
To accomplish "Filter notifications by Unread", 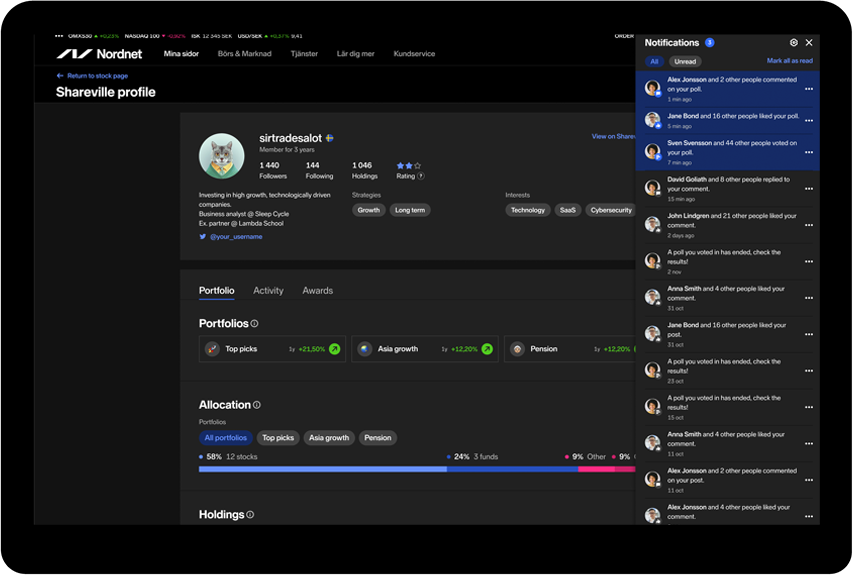I will click(685, 61).
